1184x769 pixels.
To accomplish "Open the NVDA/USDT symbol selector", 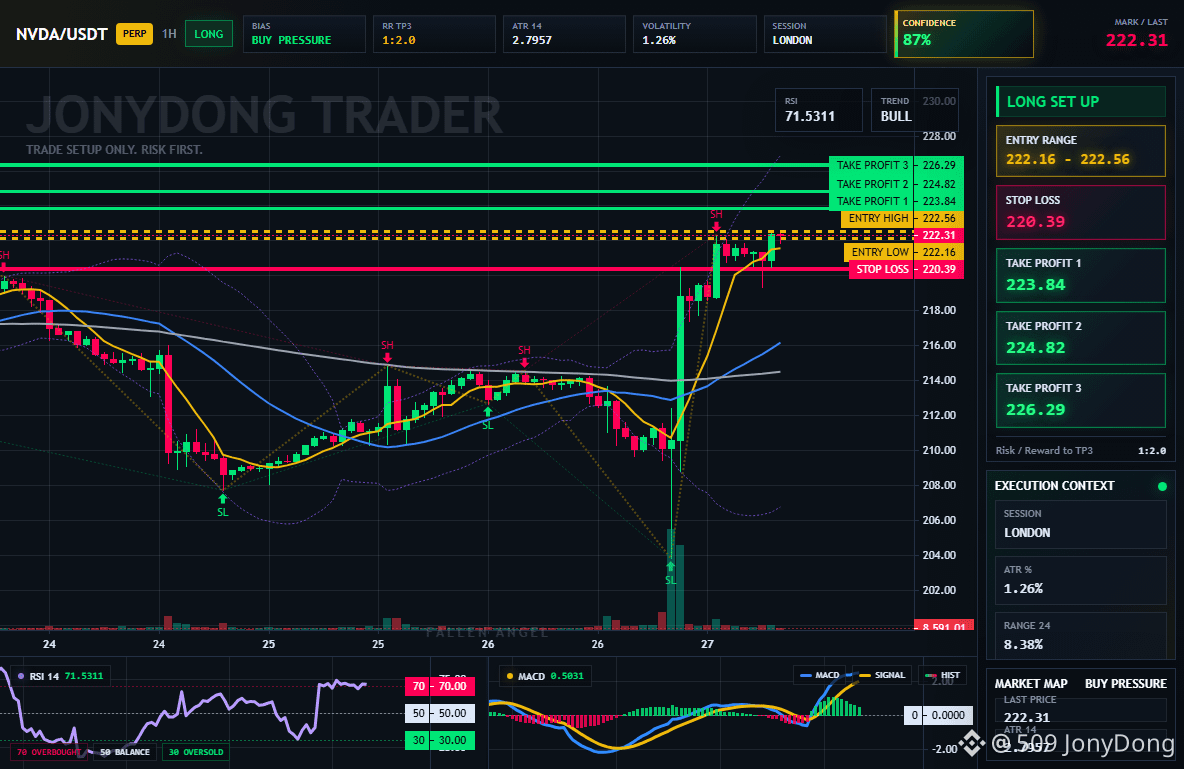I will coord(61,34).
